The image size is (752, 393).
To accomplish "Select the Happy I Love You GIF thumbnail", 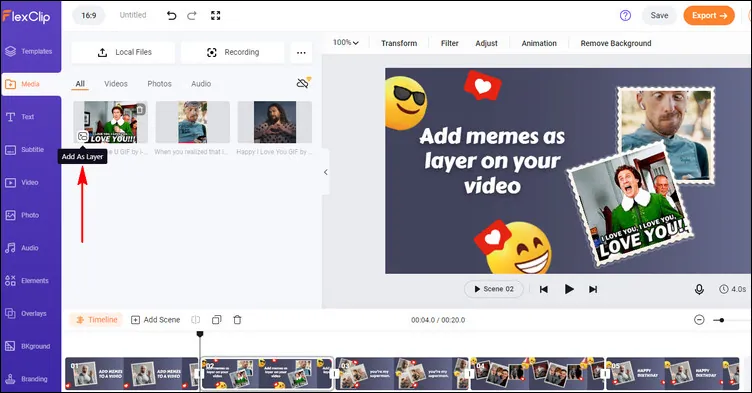I will (275, 122).
